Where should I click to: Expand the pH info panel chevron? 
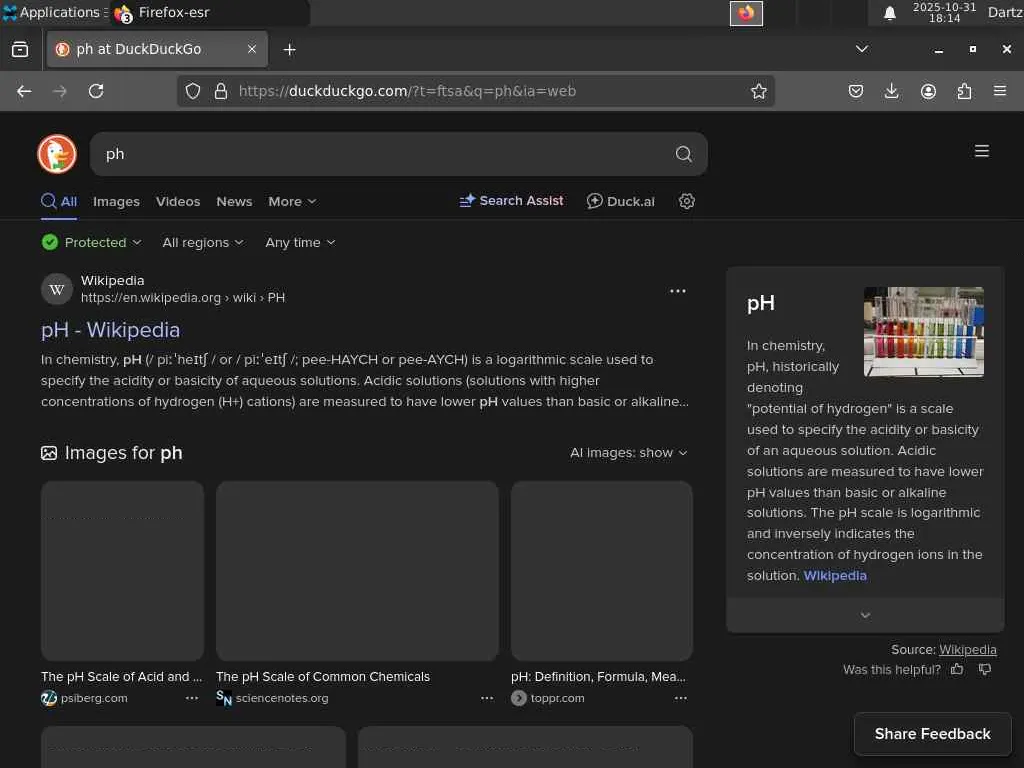[865, 615]
